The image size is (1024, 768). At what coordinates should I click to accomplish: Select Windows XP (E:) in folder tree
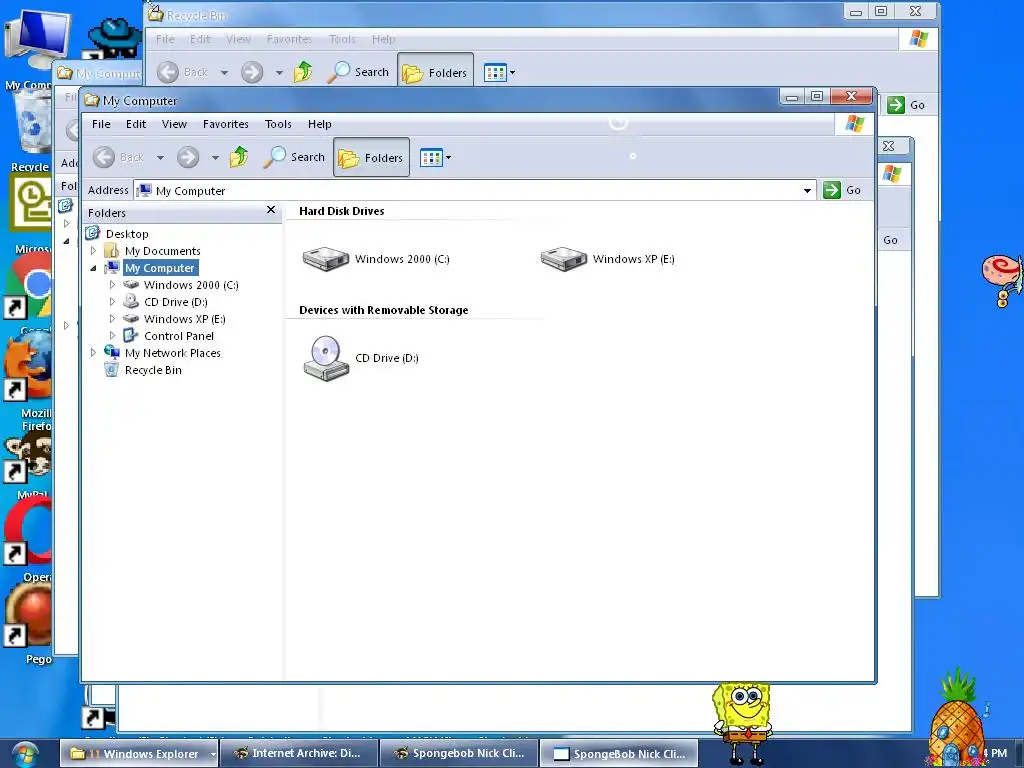(x=185, y=319)
